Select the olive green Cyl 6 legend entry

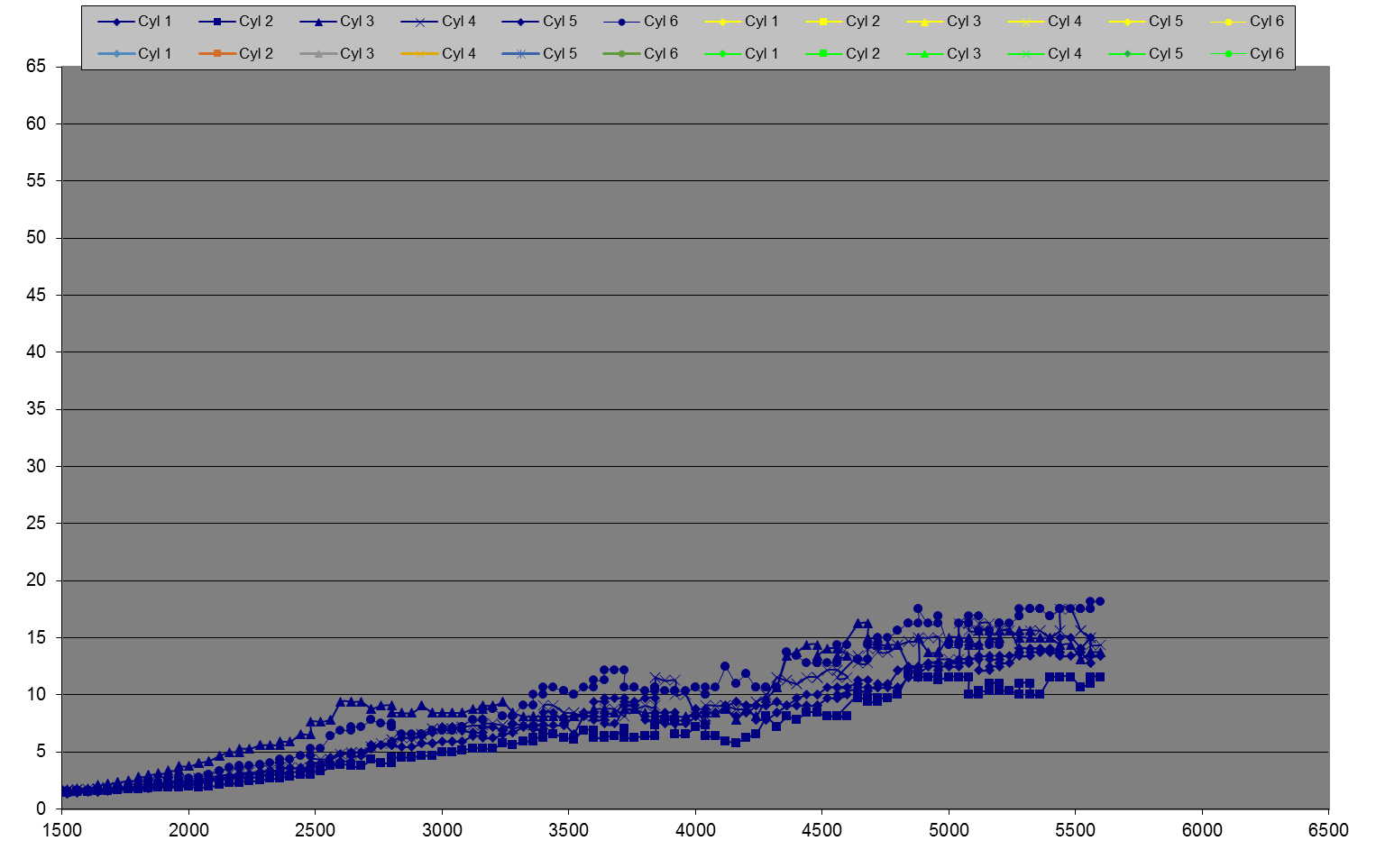tap(640, 54)
